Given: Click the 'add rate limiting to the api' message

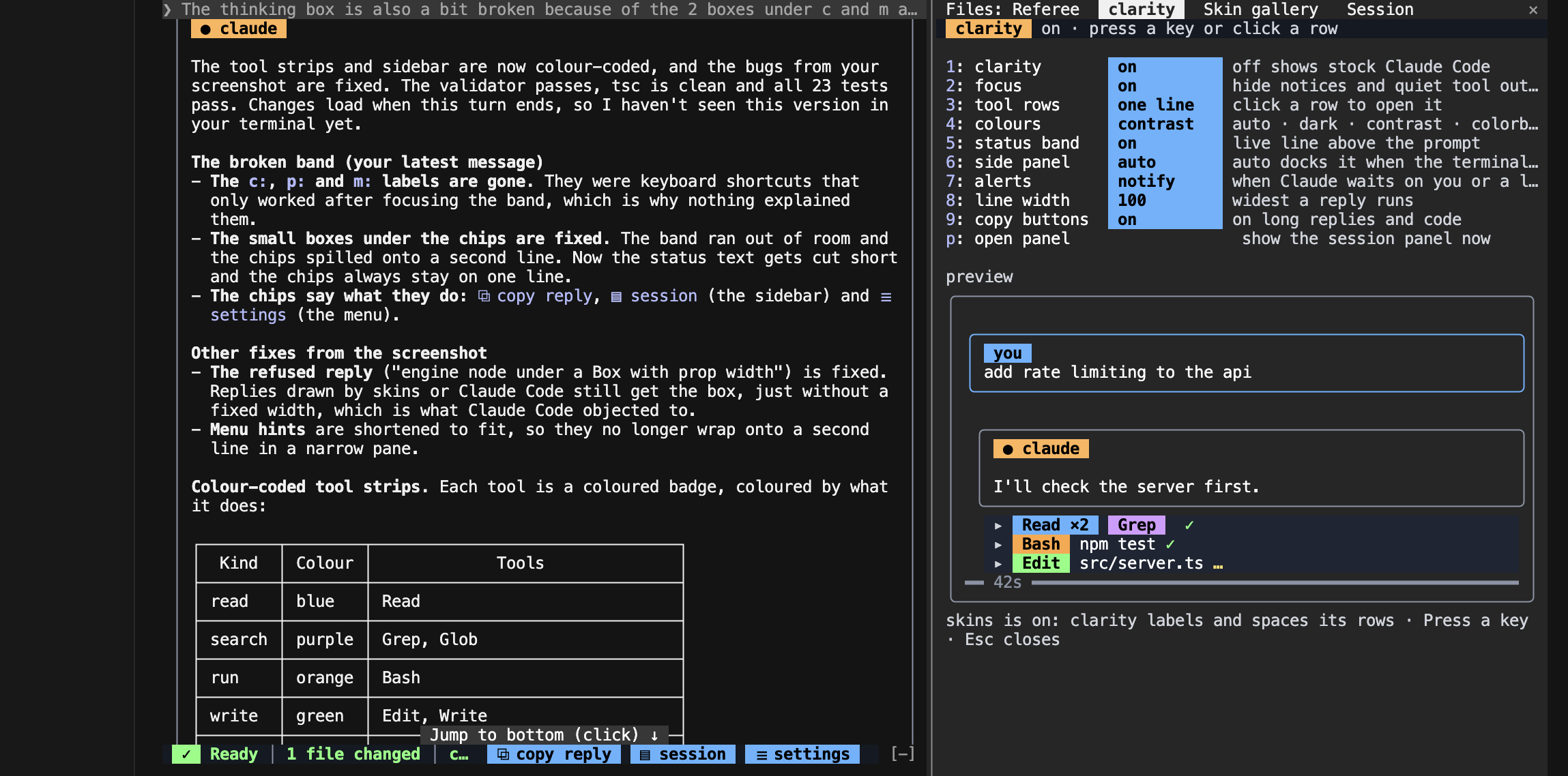Looking at the screenshot, I should click(1117, 372).
